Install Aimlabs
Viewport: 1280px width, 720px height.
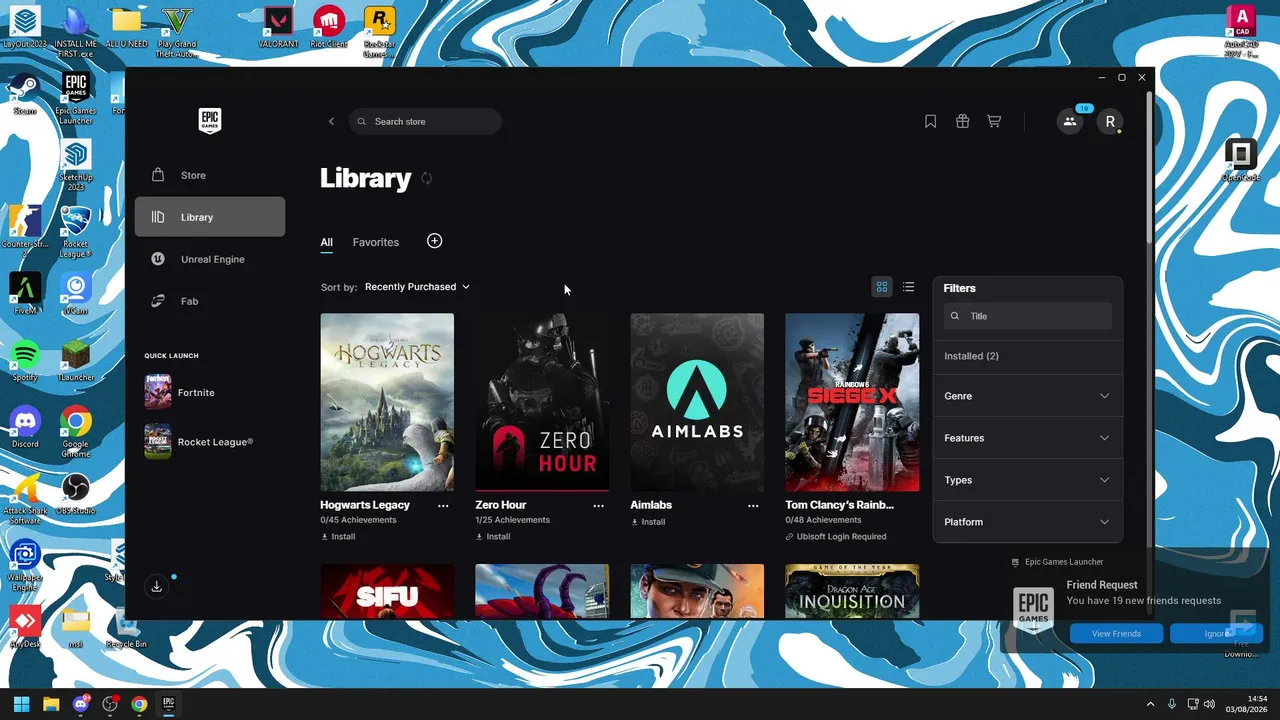(648, 522)
